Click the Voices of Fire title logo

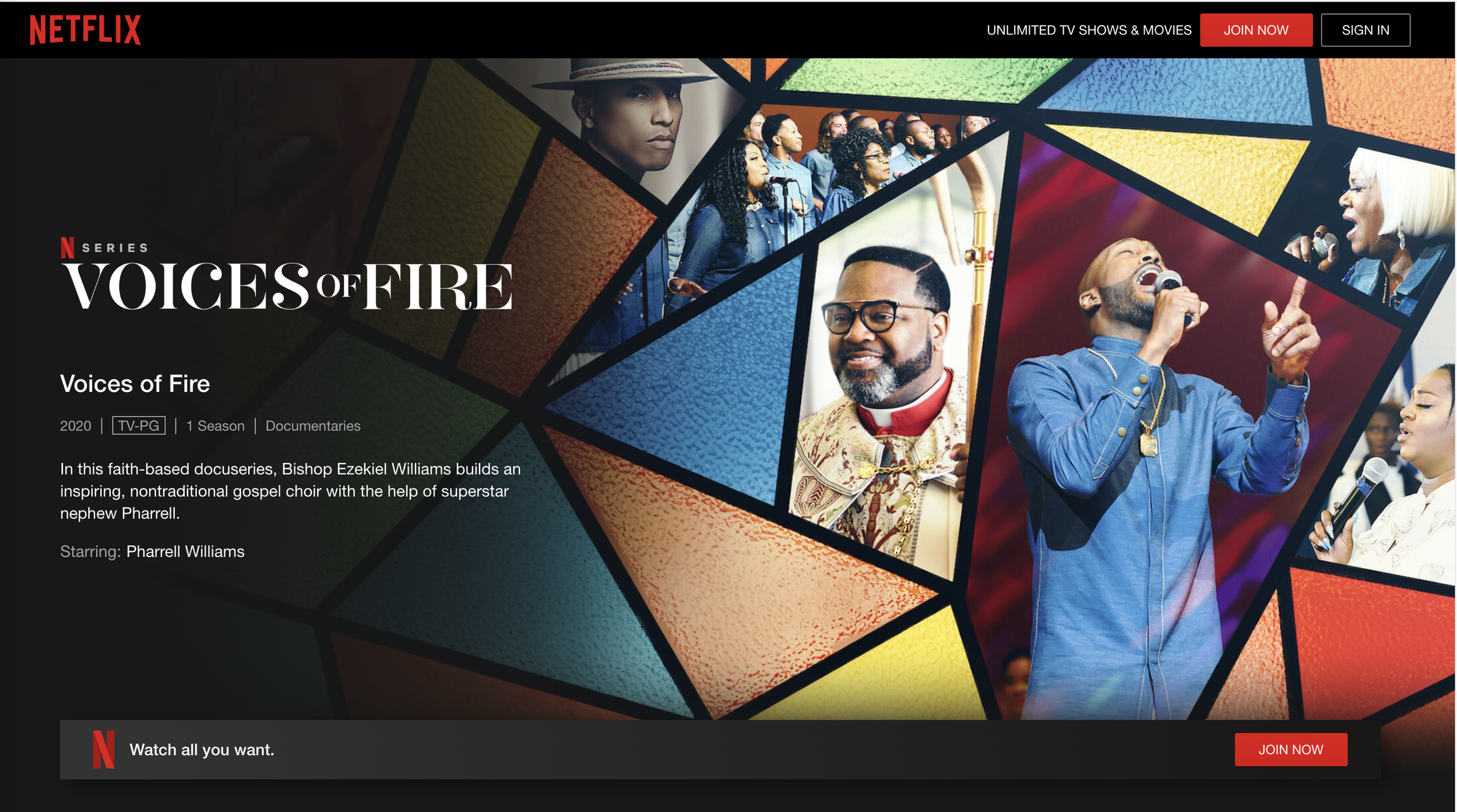click(287, 286)
